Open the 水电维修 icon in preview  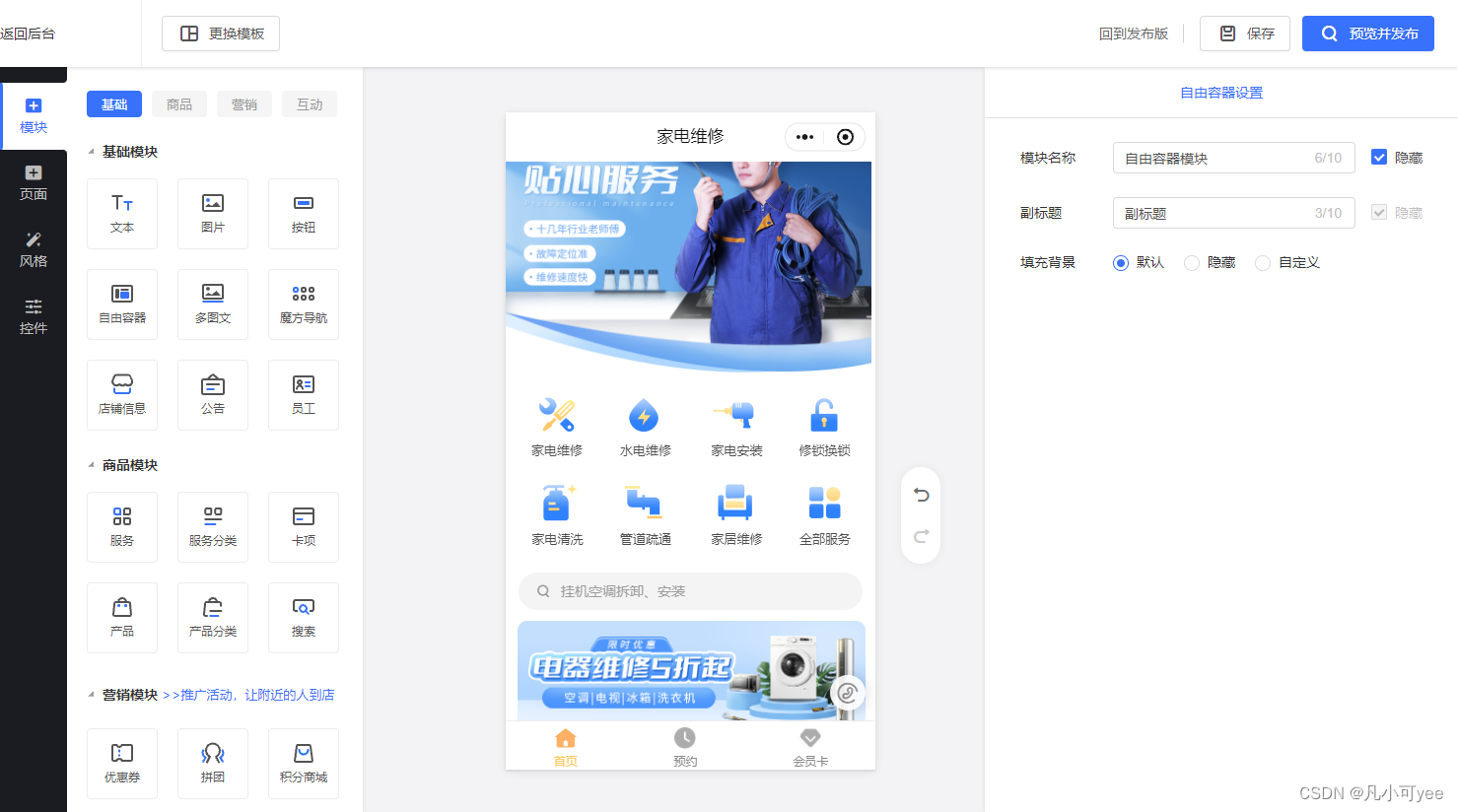646,428
